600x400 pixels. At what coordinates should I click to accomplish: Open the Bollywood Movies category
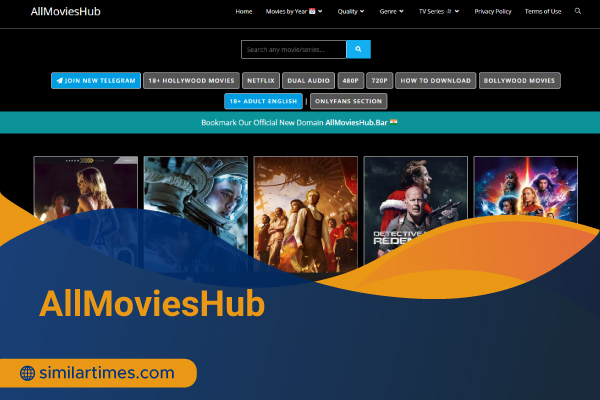(x=520, y=80)
